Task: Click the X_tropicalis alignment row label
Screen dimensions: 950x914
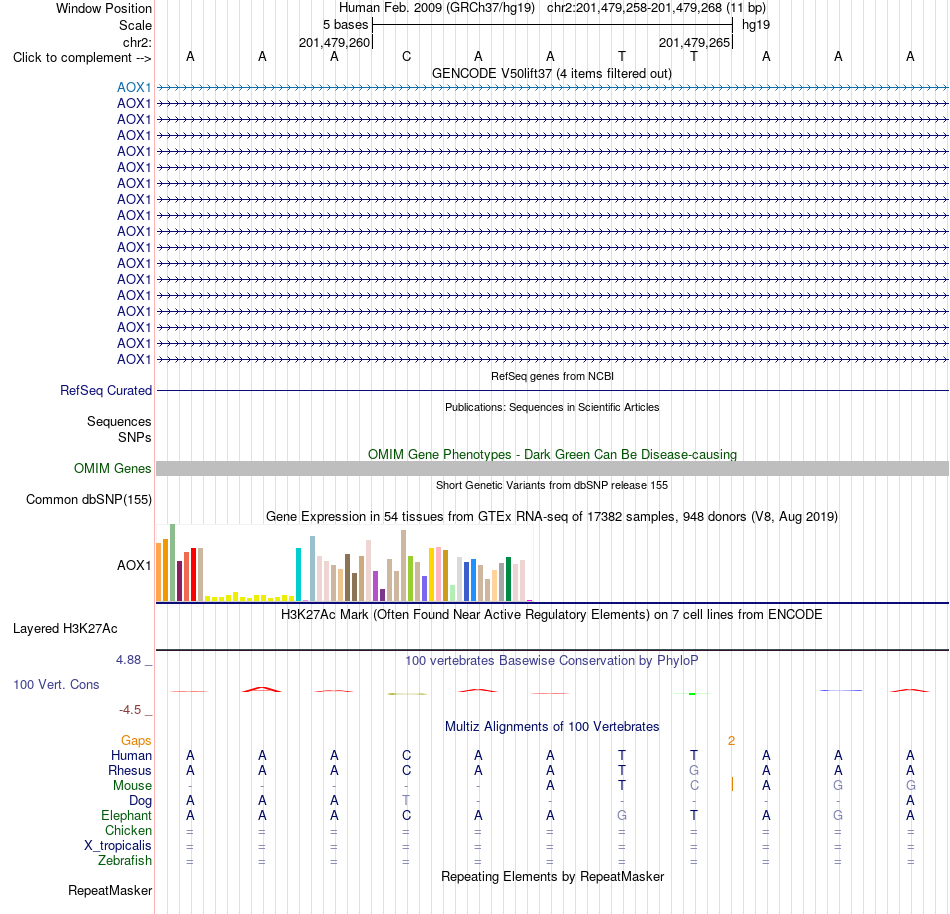Action: (118, 846)
